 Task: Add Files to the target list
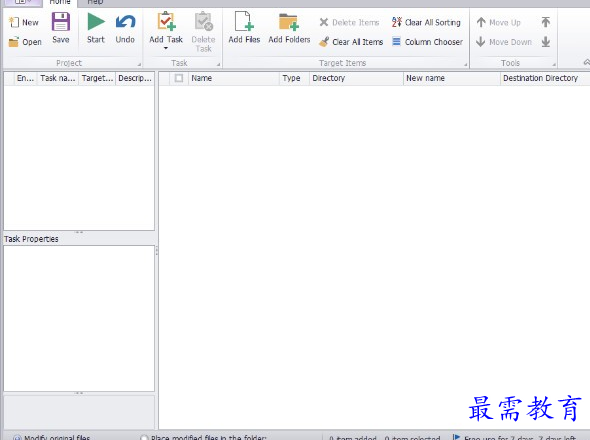(x=244, y=28)
